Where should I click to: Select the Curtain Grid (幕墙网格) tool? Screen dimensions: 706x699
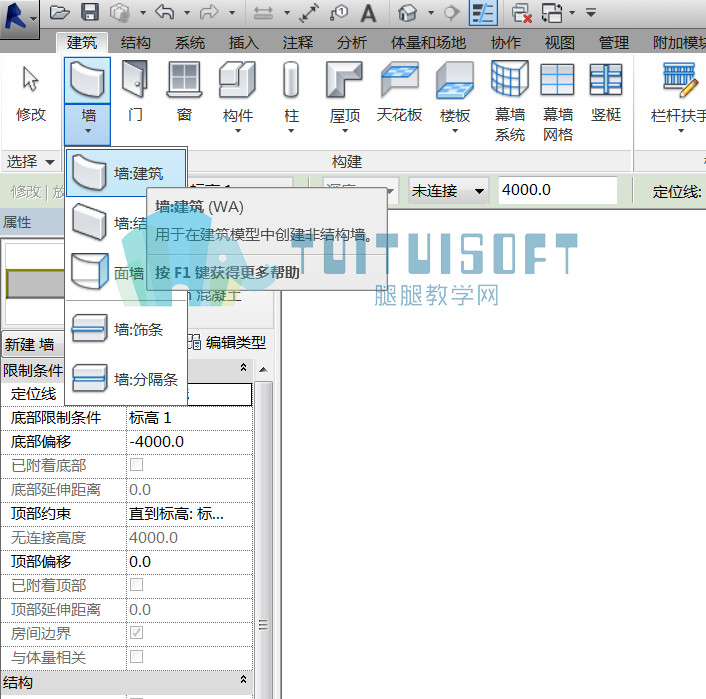tap(557, 101)
